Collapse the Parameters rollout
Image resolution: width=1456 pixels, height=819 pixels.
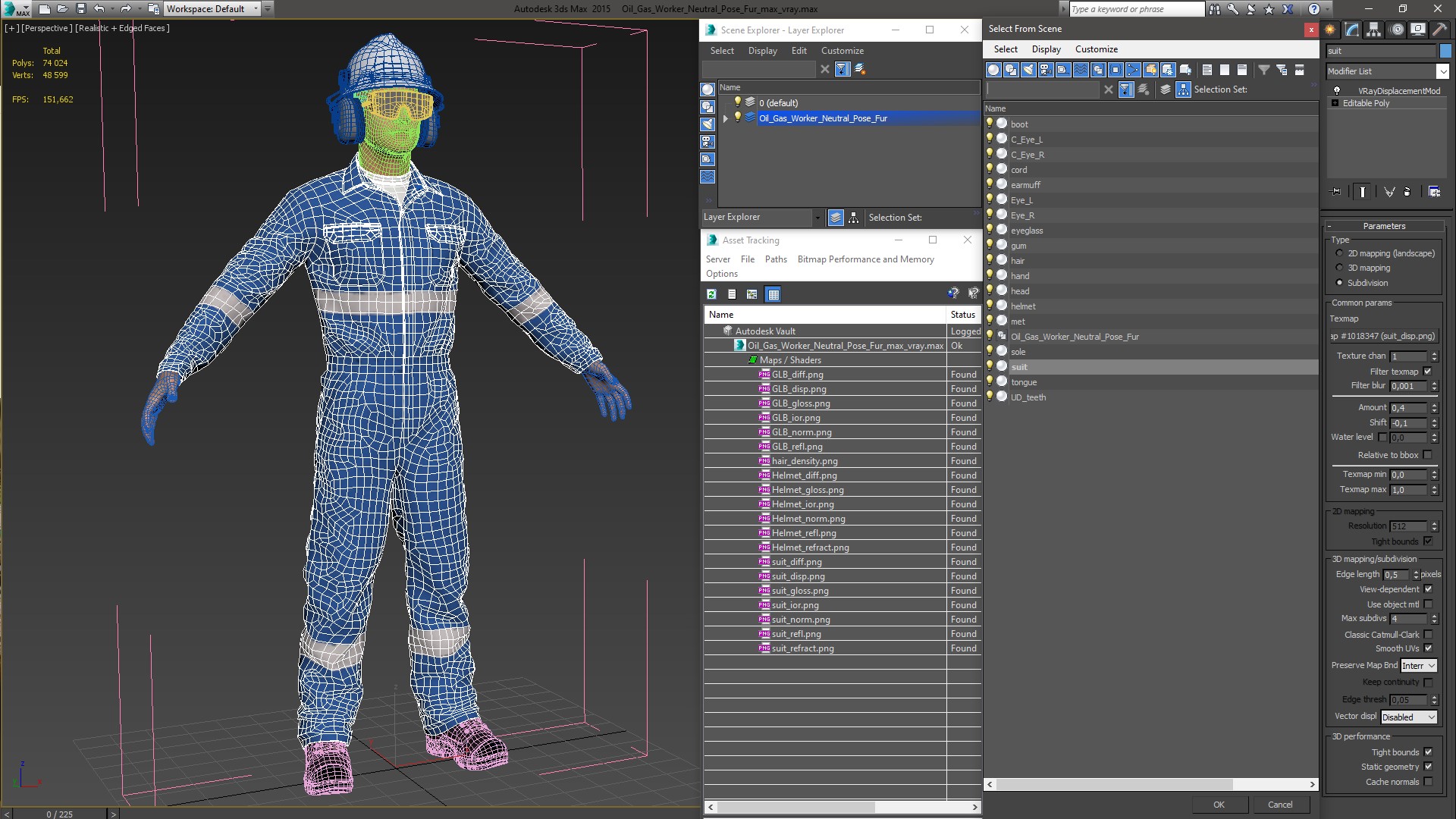(x=1384, y=226)
